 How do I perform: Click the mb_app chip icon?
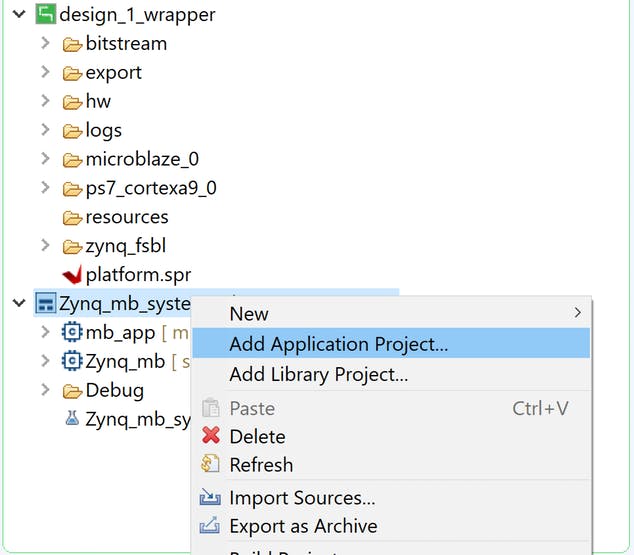pos(71,332)
